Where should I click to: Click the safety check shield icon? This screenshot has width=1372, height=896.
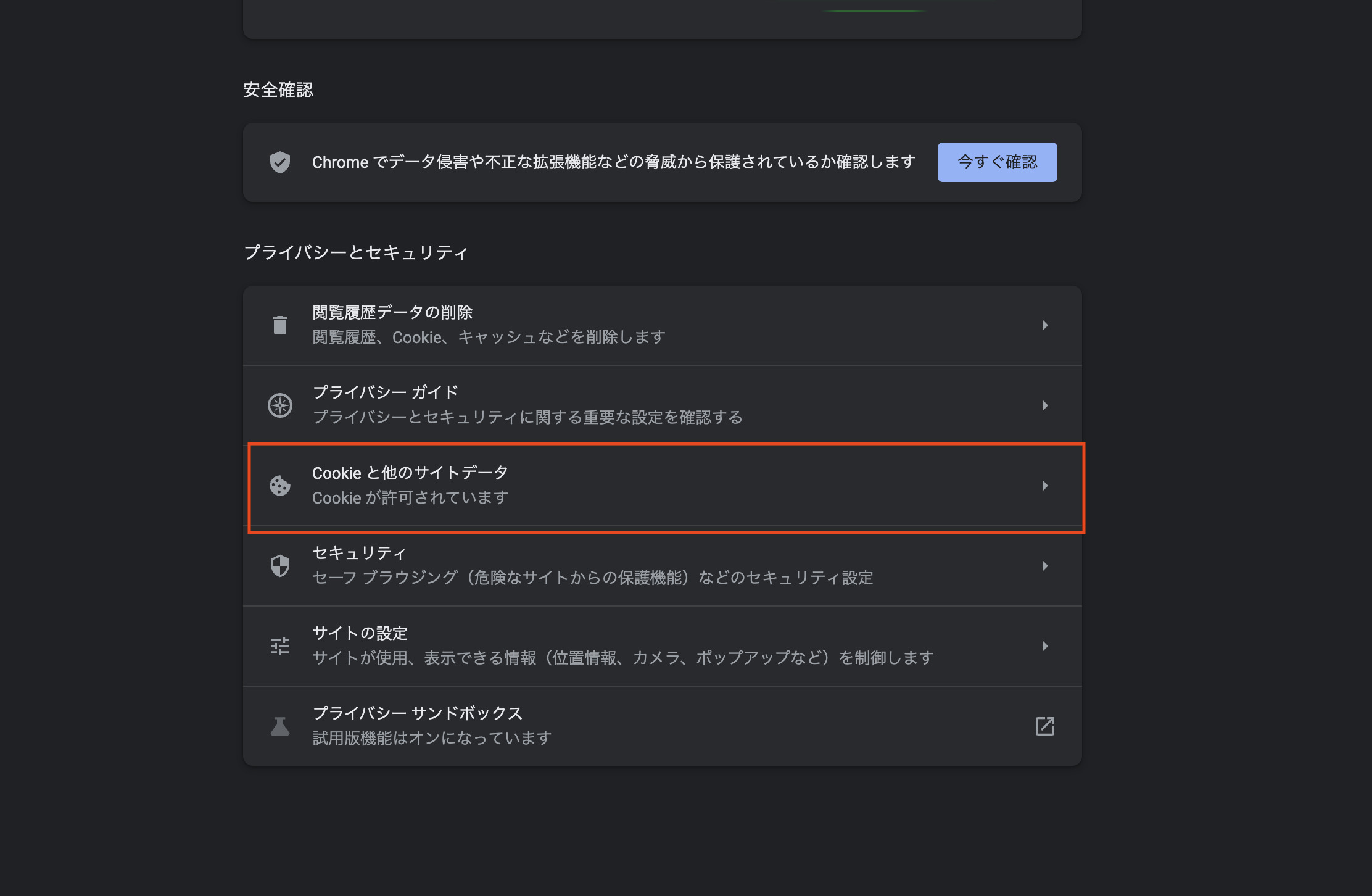pos(280,162)
